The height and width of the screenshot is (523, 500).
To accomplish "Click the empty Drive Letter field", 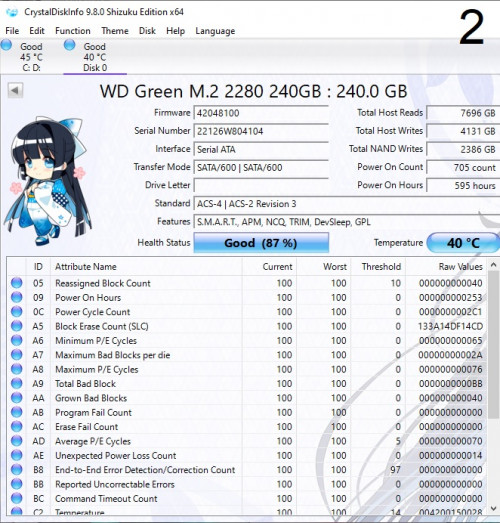I will click(x=261, y=185).
